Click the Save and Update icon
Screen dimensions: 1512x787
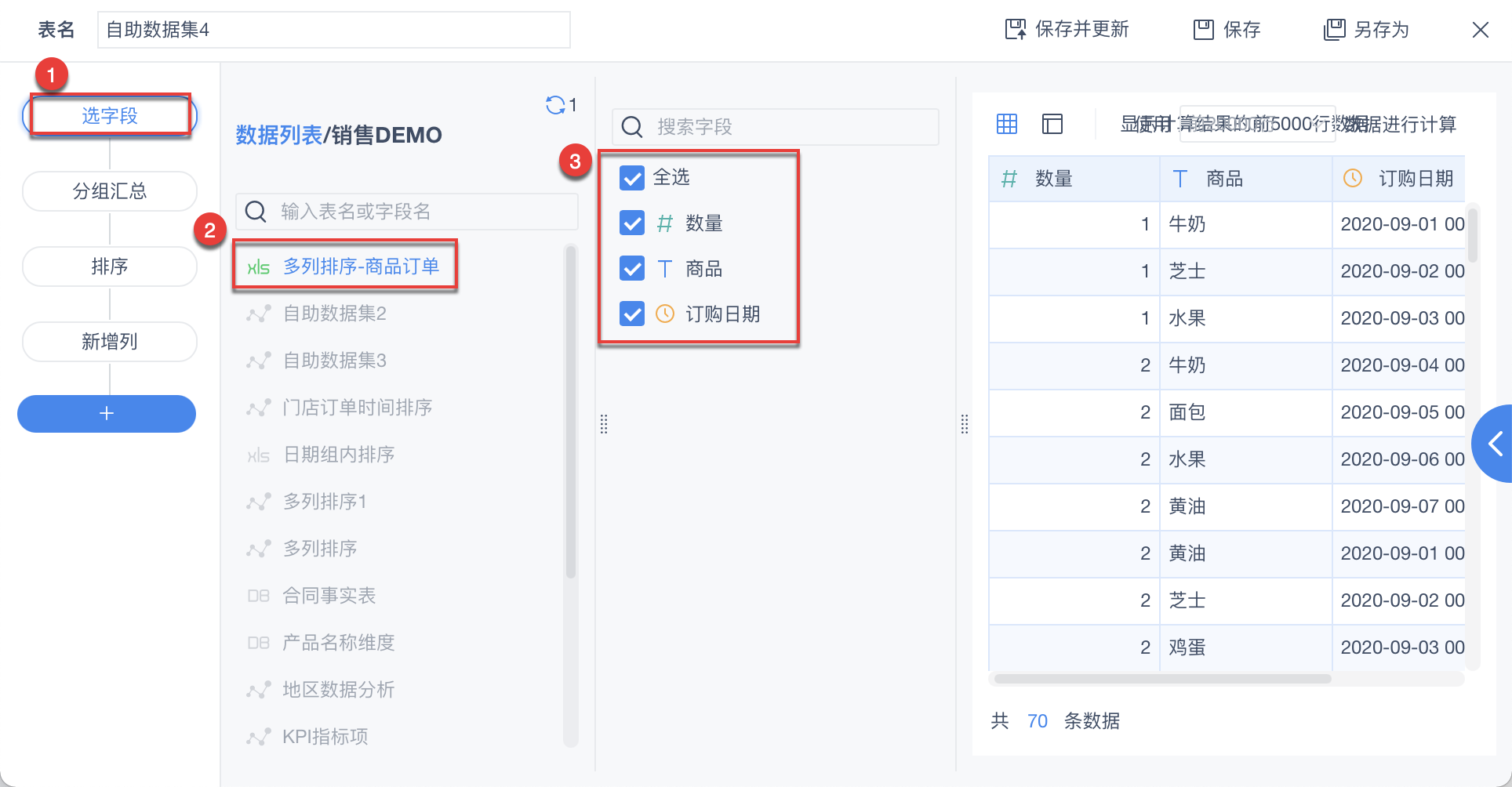[1016, 30]
